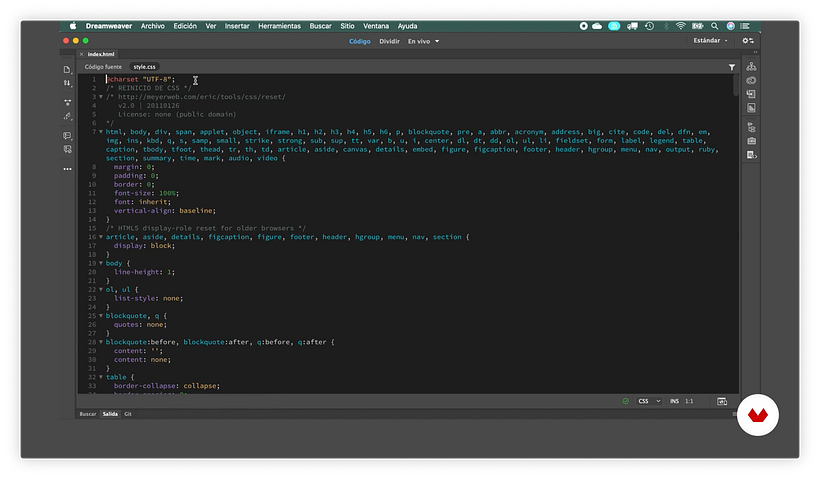Screen dimensions: 820x479
Task: Open the Buscar panel tab at bottom
Action: [x=88, y=414]
